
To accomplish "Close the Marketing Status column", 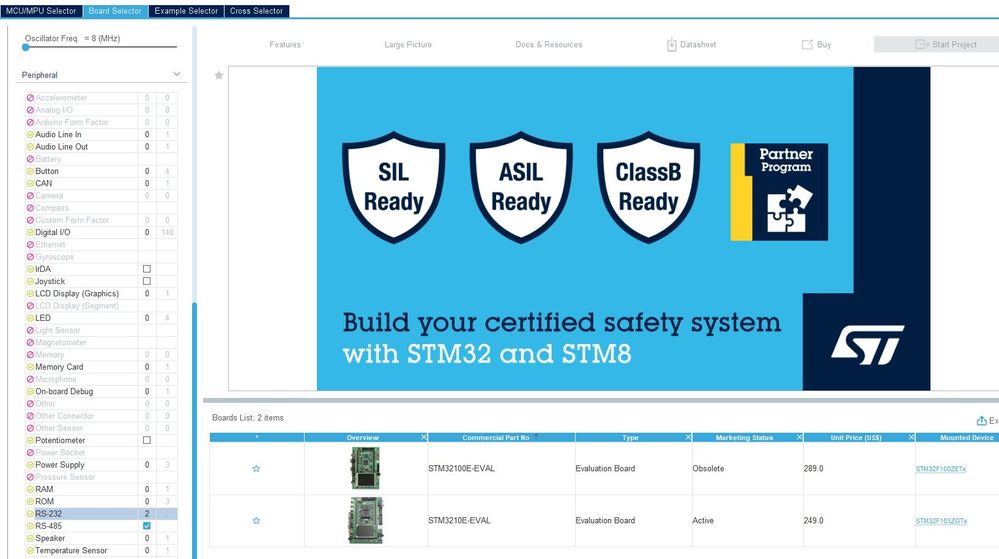I will tap(800, 437).
